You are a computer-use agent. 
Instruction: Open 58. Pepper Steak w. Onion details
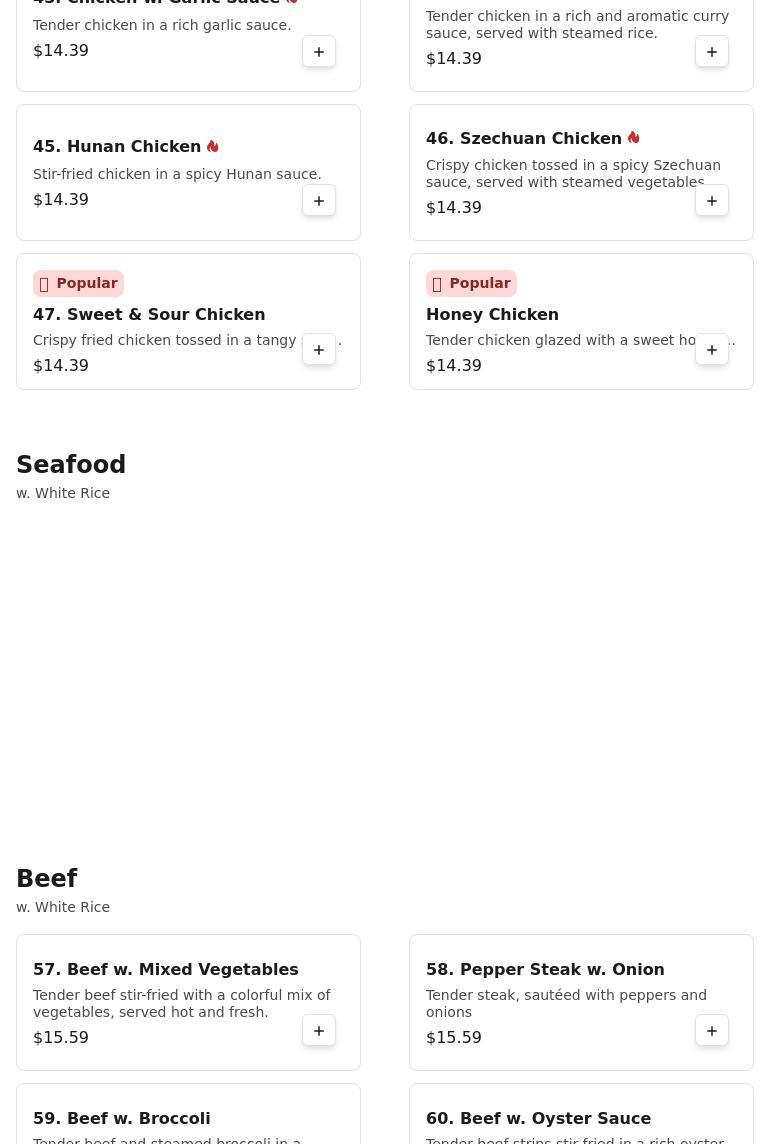tap(545, 970)
